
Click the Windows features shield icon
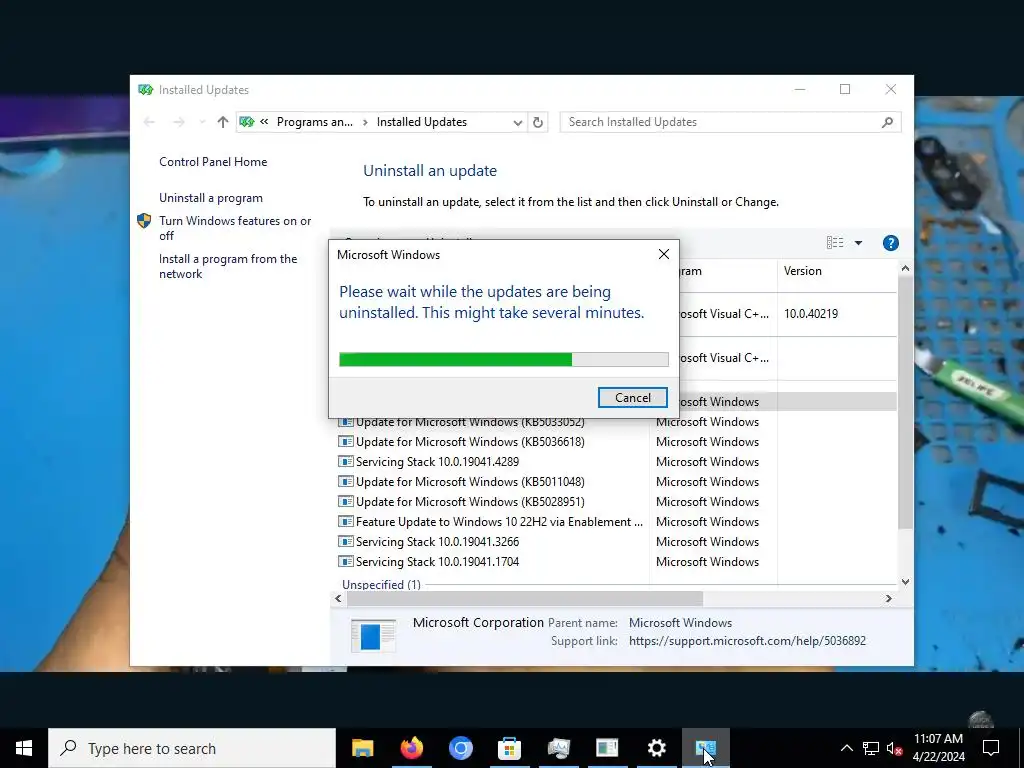[144, 221]
